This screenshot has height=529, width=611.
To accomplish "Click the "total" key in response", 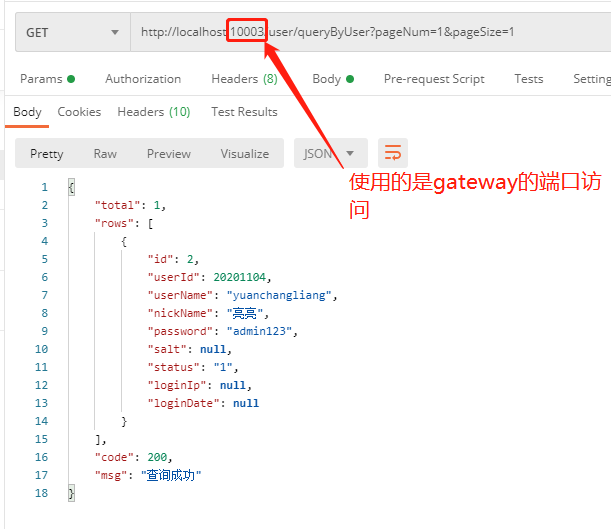I will pyautogui.click(x=117, y=205).
